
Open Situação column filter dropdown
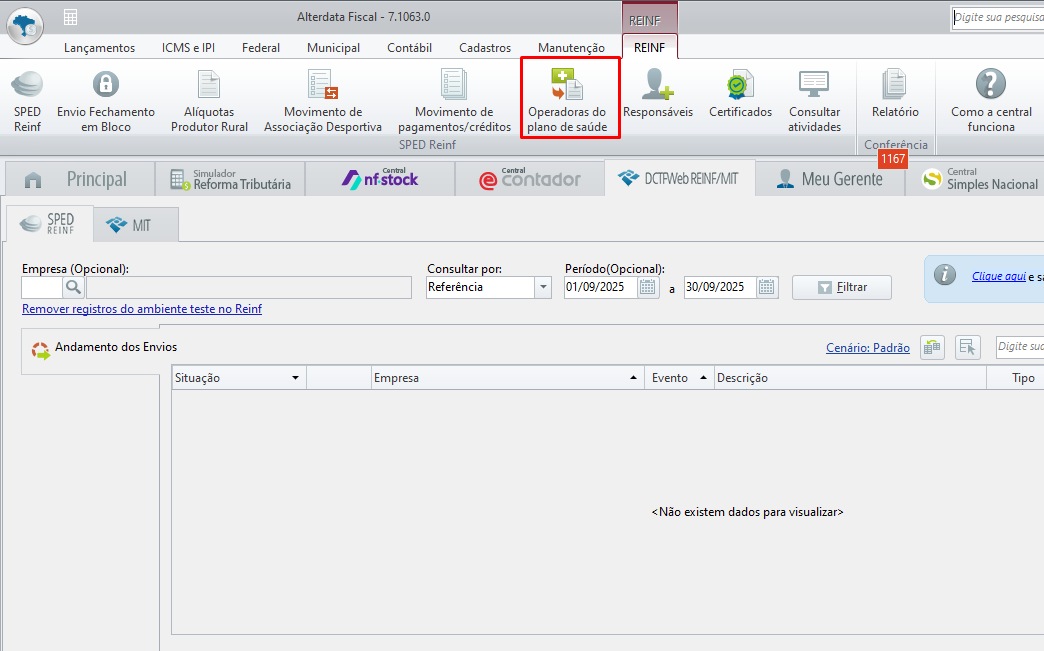295,378
